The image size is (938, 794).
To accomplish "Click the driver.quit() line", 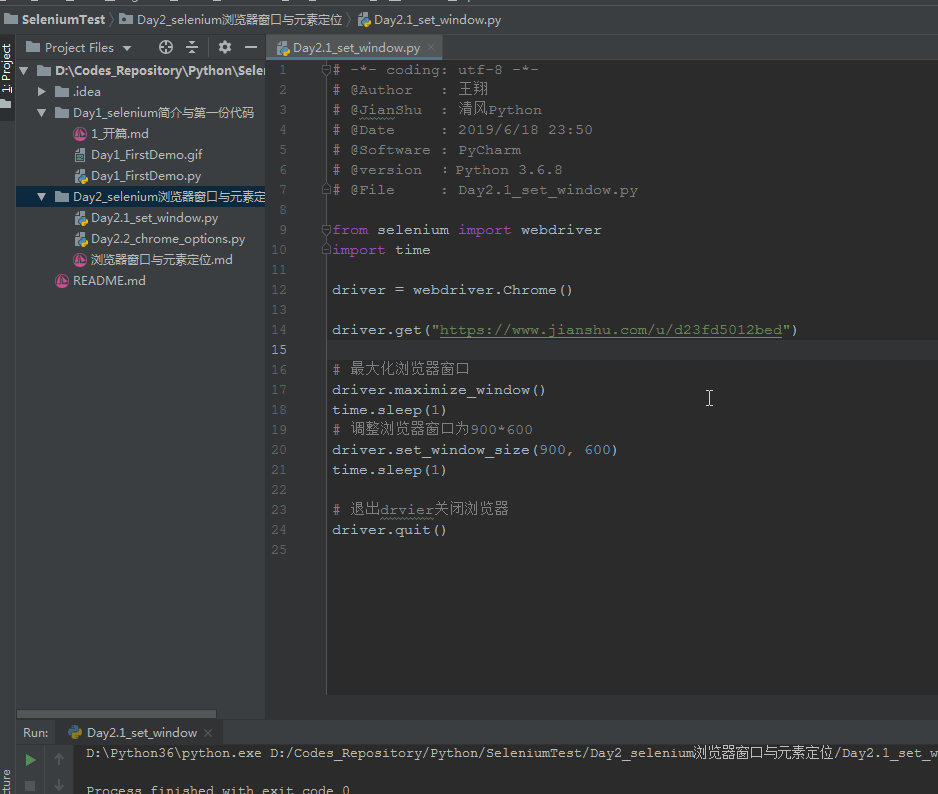I will click(389, 530).
